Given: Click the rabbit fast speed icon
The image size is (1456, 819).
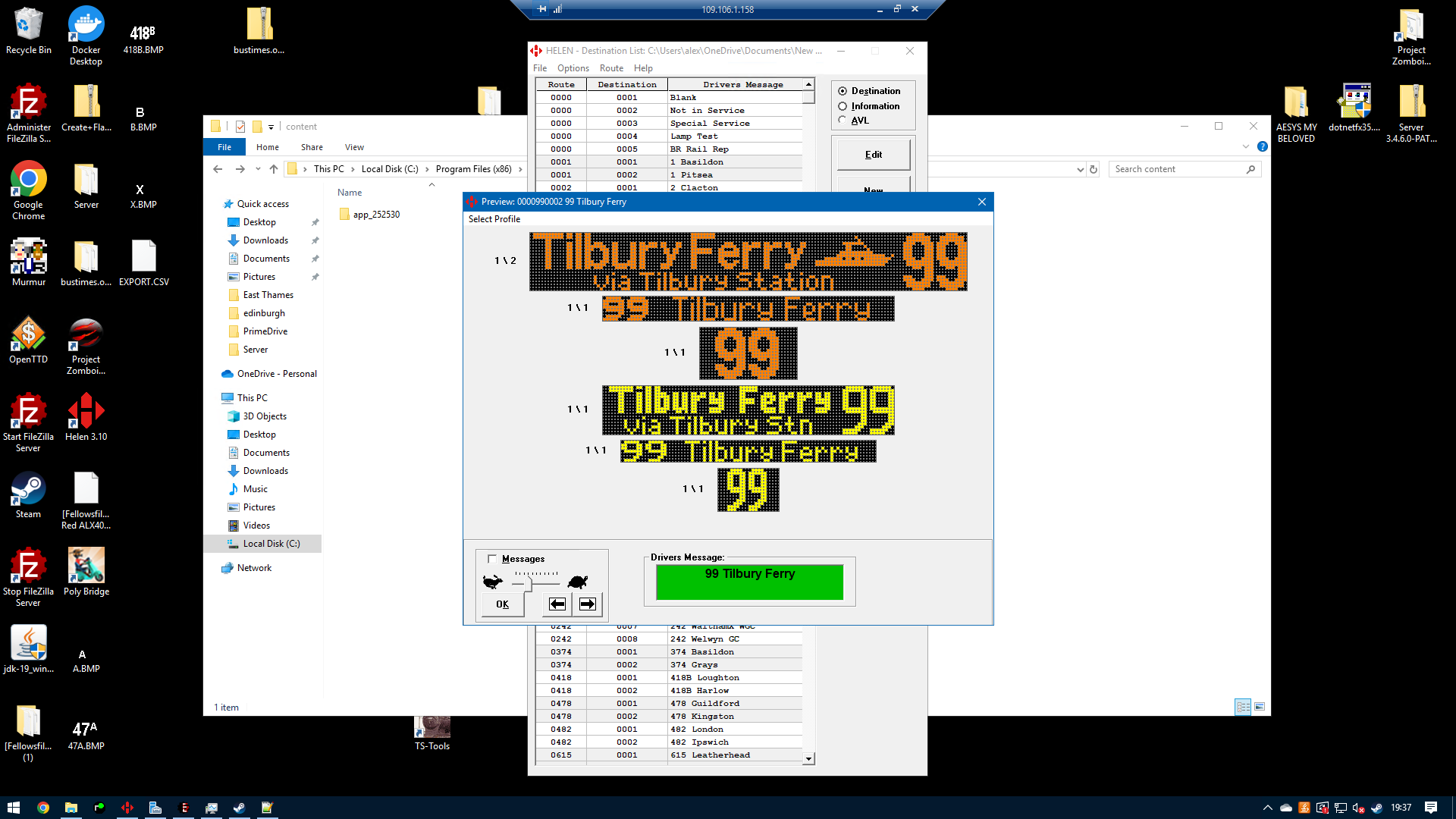Looking at the screenshot, I should click(493, 582).
